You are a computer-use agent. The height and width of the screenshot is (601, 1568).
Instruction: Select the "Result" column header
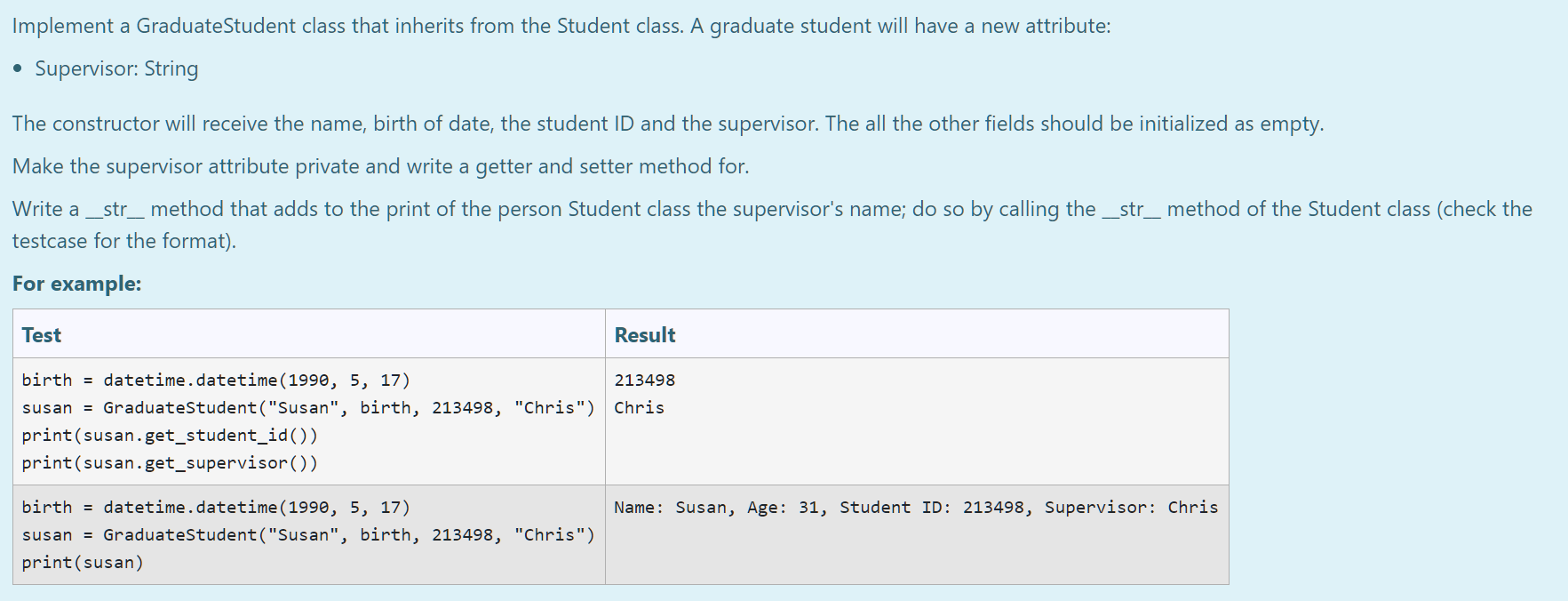tap(645, 335)
